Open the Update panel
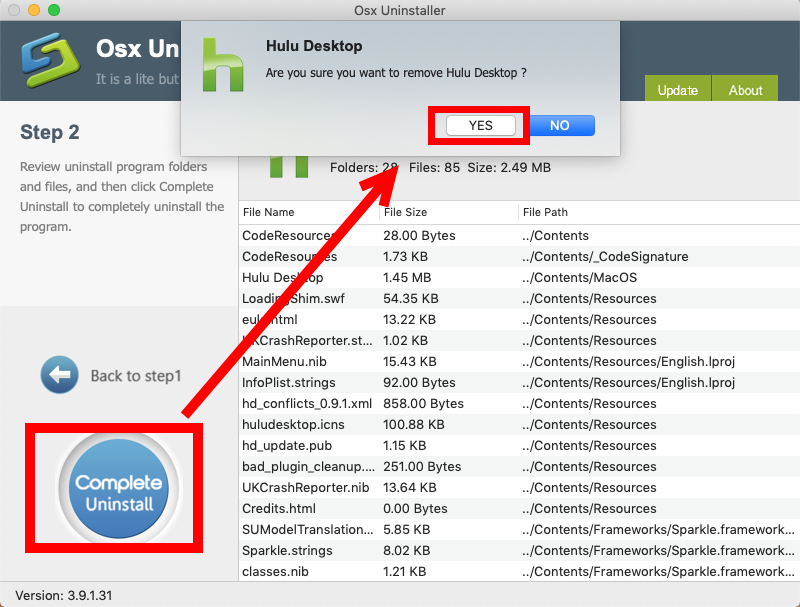Viewport: 800px width, 607px height. pyautogui.click(x=677, y=90)
